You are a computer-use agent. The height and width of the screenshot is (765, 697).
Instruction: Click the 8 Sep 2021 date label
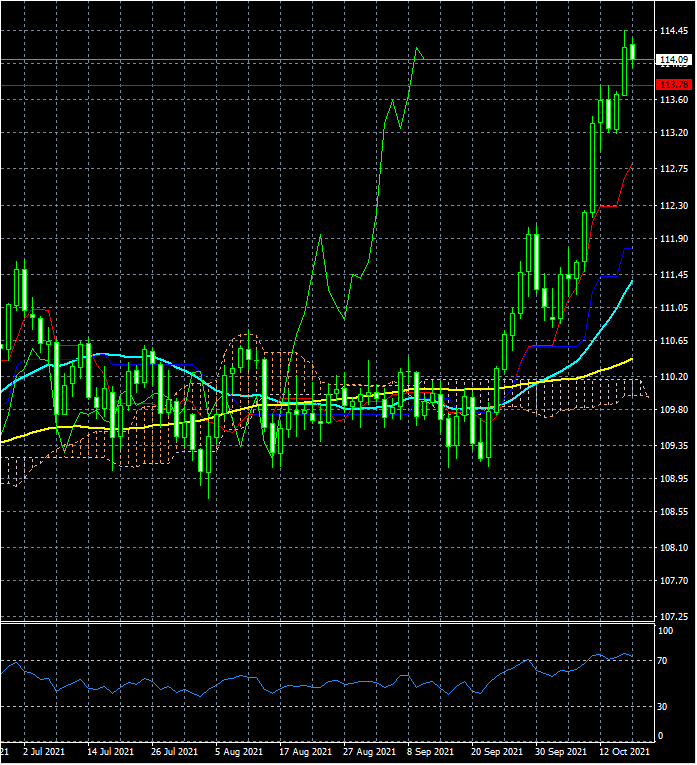click(x=430, y=752)
